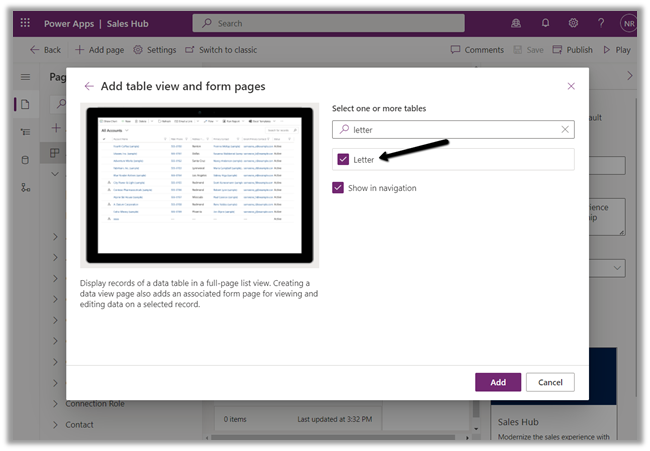Viewport: 650px width, 451px height.
Task: Open the app launcher waffle icon
Action: 25,23
